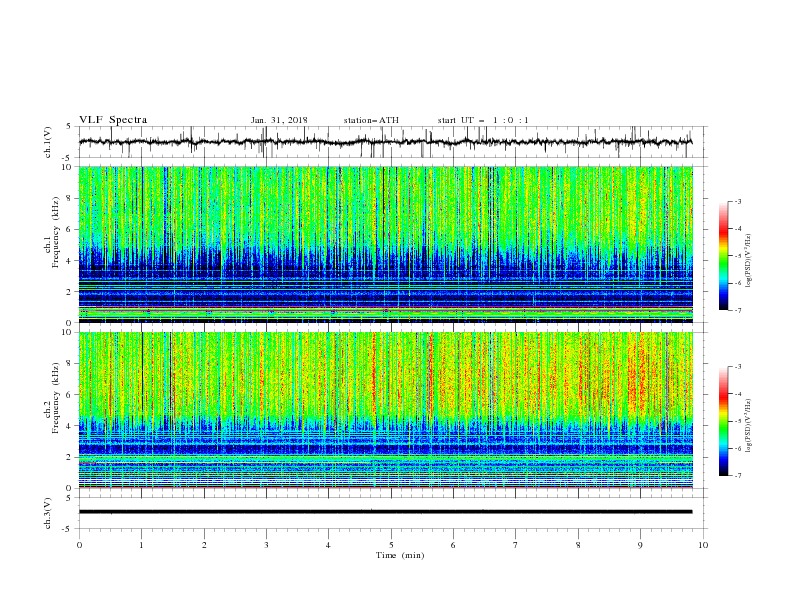Click the "Time (min)" axis title
This screenshot has height=612, width=792.
(400, 555)
